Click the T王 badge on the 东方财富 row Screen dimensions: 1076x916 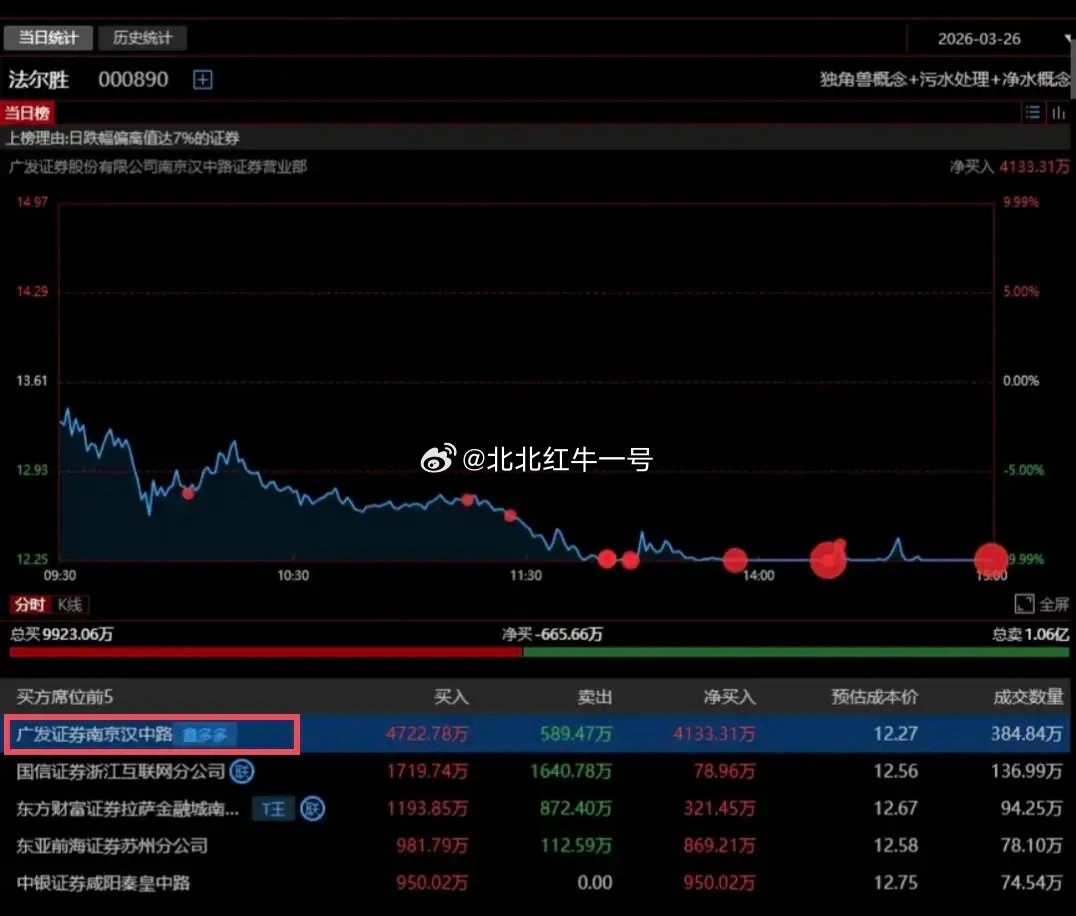point(278,809)
